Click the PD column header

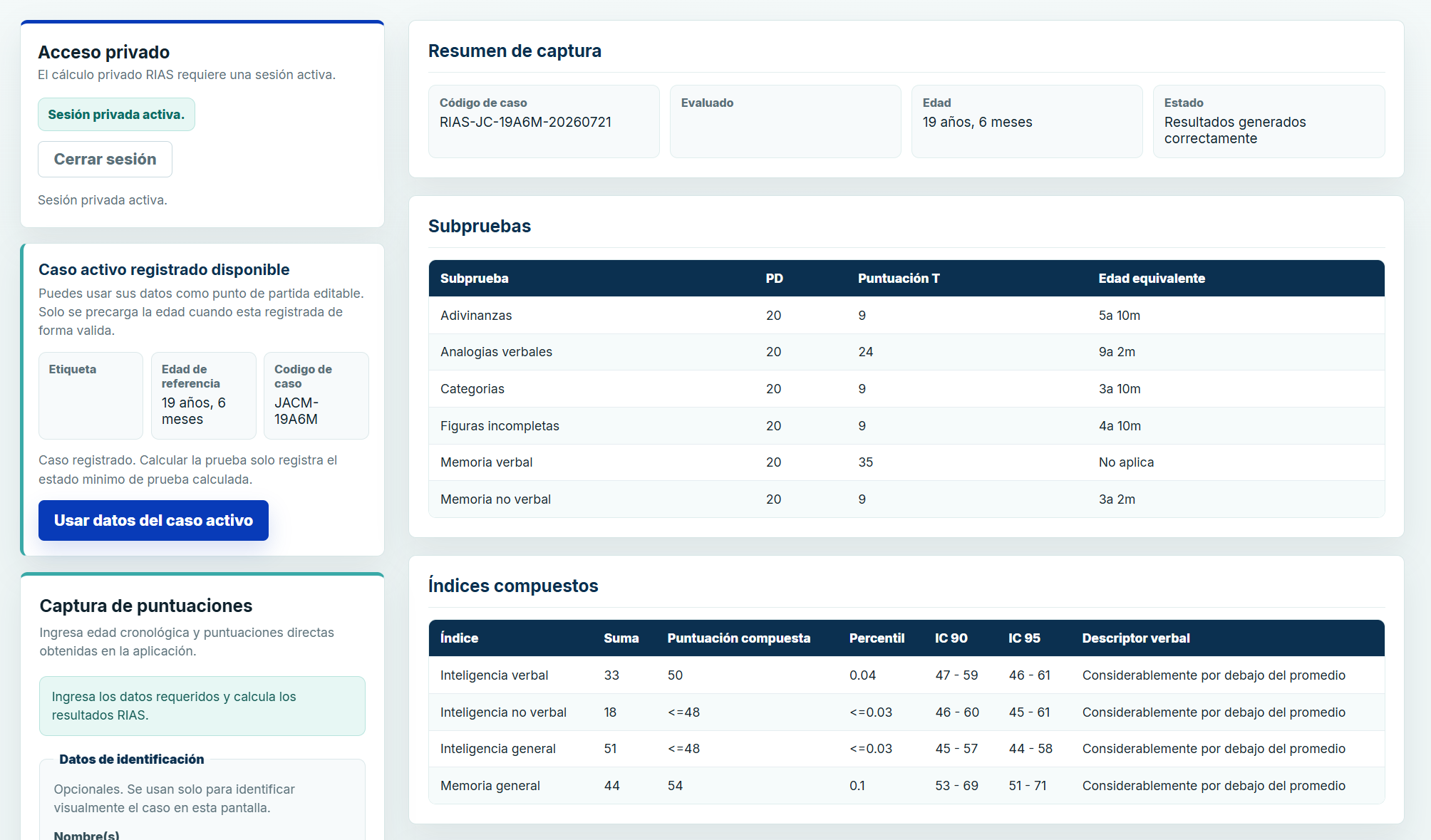[774, 279]
